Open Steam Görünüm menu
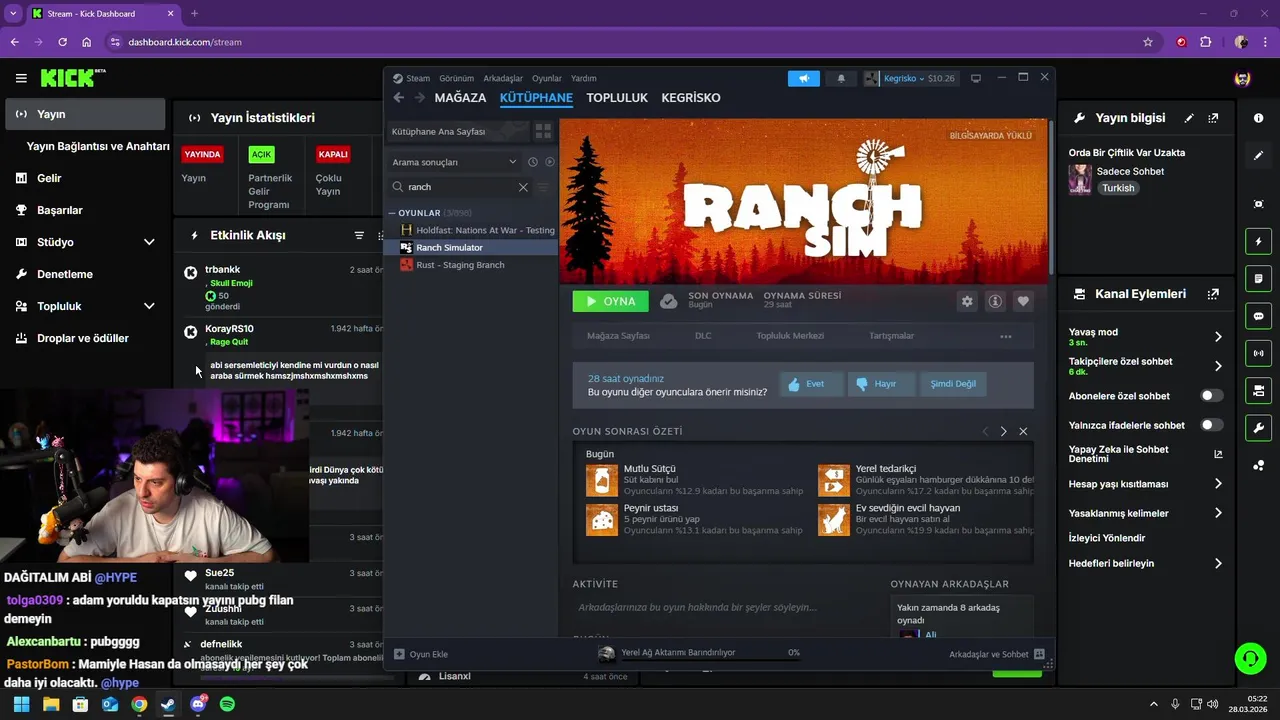The height and width of the screenshot is (720, 1280). [456, 78]
